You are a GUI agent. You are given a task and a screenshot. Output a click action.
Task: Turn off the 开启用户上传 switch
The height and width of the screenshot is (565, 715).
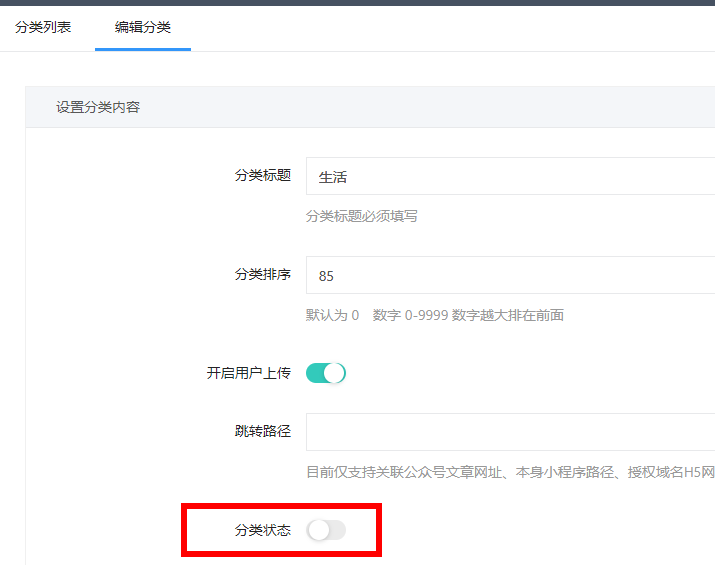[x=326, y=373]
